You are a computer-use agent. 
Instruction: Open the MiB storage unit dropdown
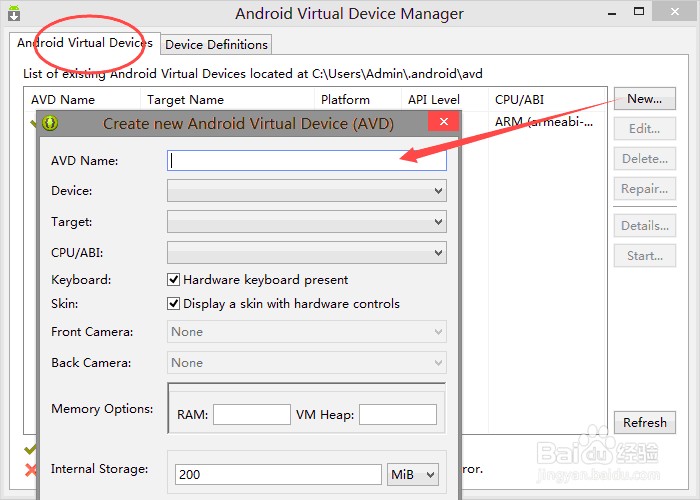pos(413,475)
